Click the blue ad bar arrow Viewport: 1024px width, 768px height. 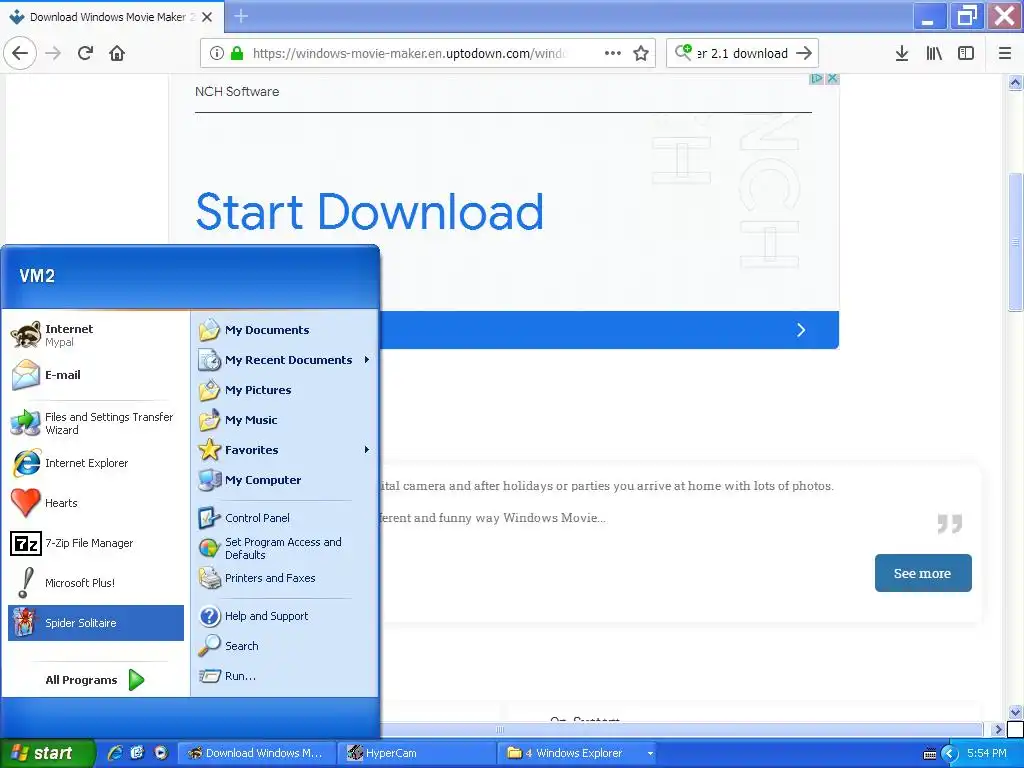(x=801, y=330)
